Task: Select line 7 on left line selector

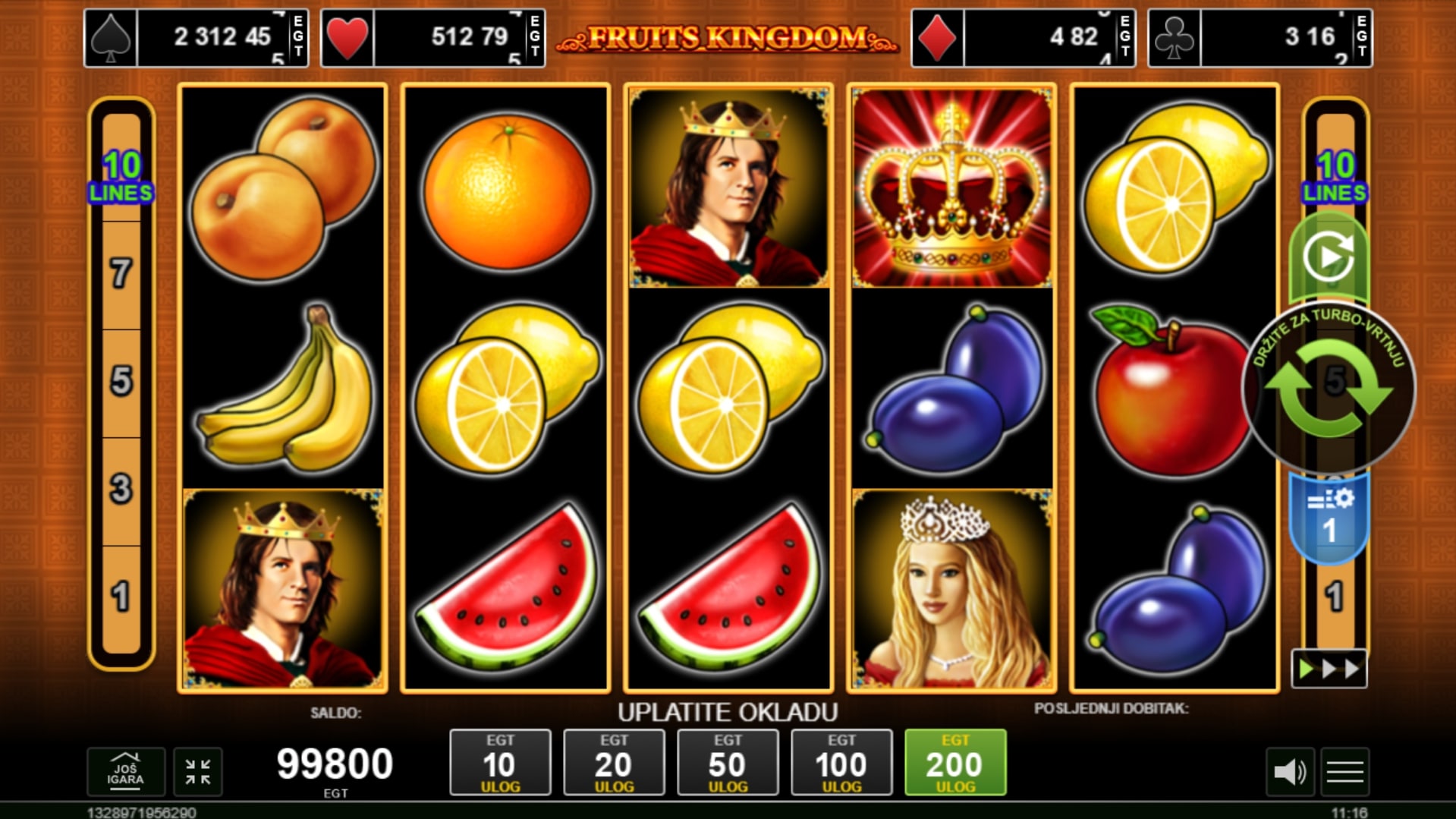Action: click(x=121, y=275)
